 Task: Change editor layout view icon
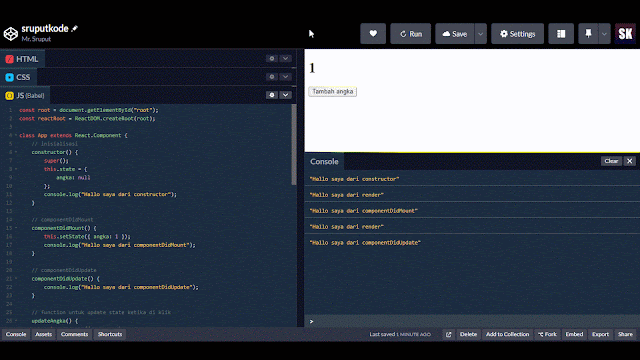561,34
